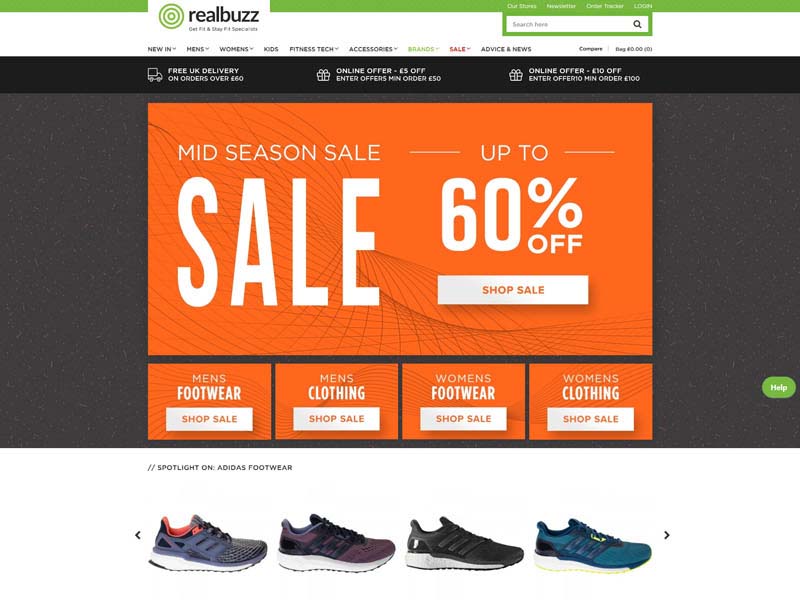Open the Kids menu item
This screenshot has height=600, width=800.
coord(271,49)
